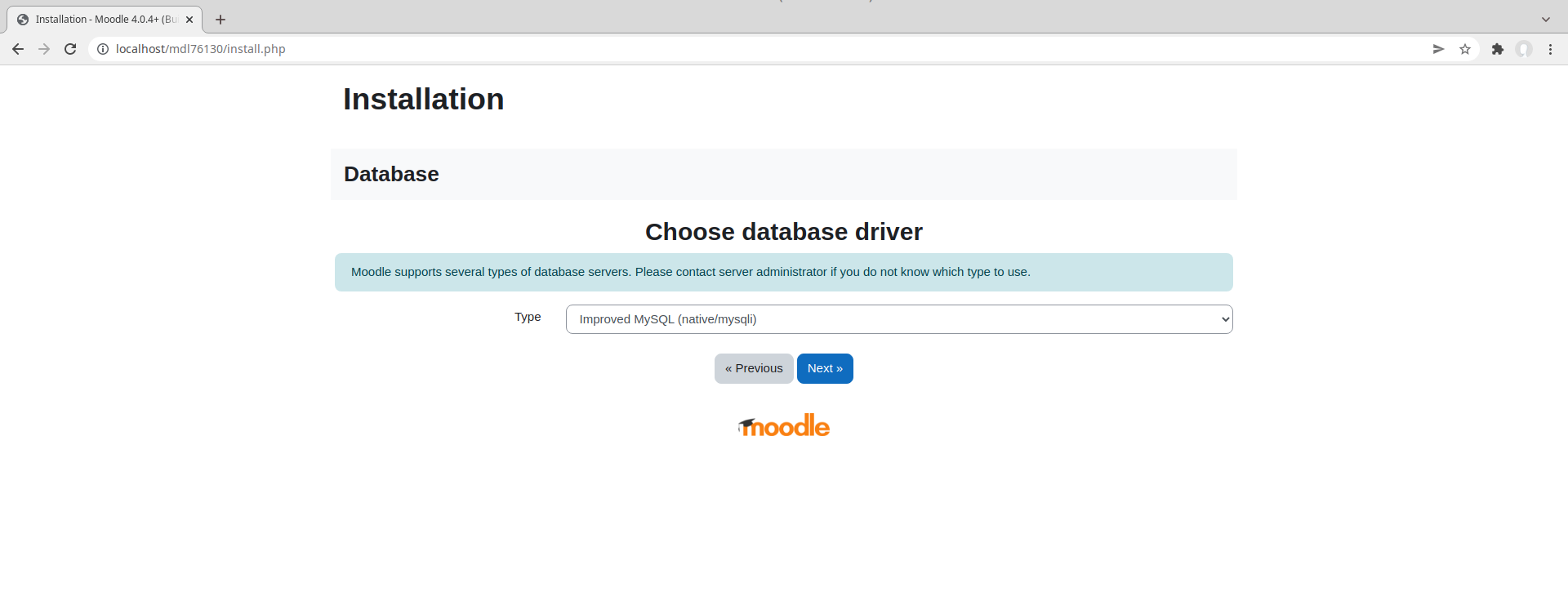
Task: Click the Moodle supports several types info message
Action: 784,272
